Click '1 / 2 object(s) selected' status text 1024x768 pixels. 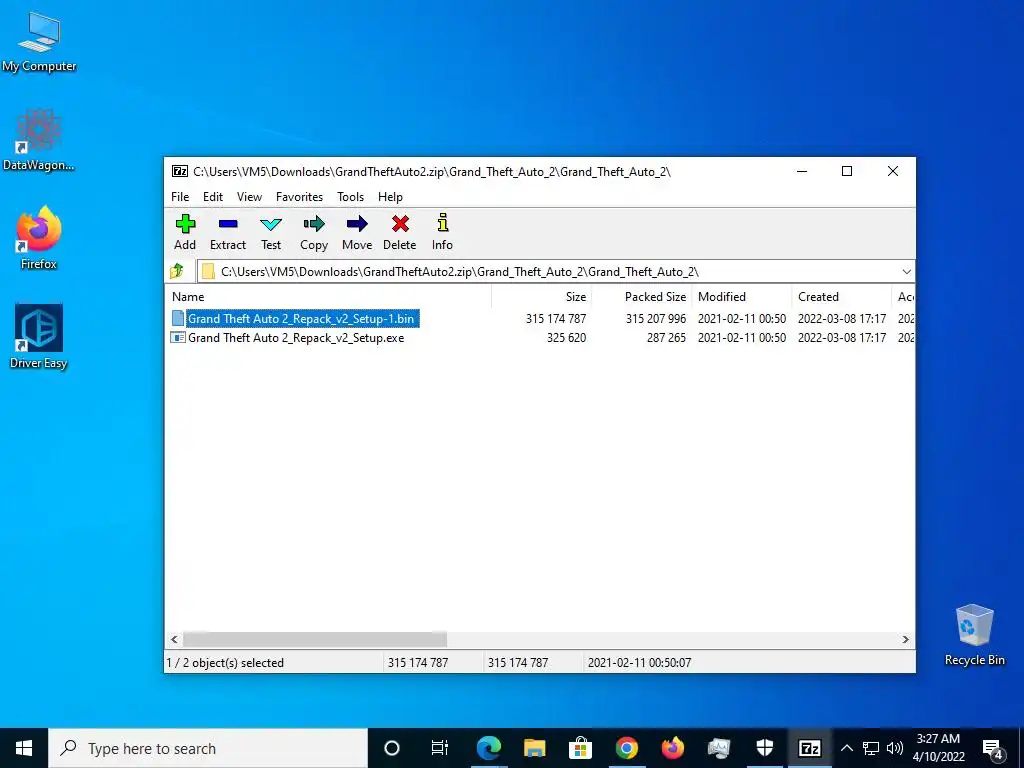pos(225,663)
